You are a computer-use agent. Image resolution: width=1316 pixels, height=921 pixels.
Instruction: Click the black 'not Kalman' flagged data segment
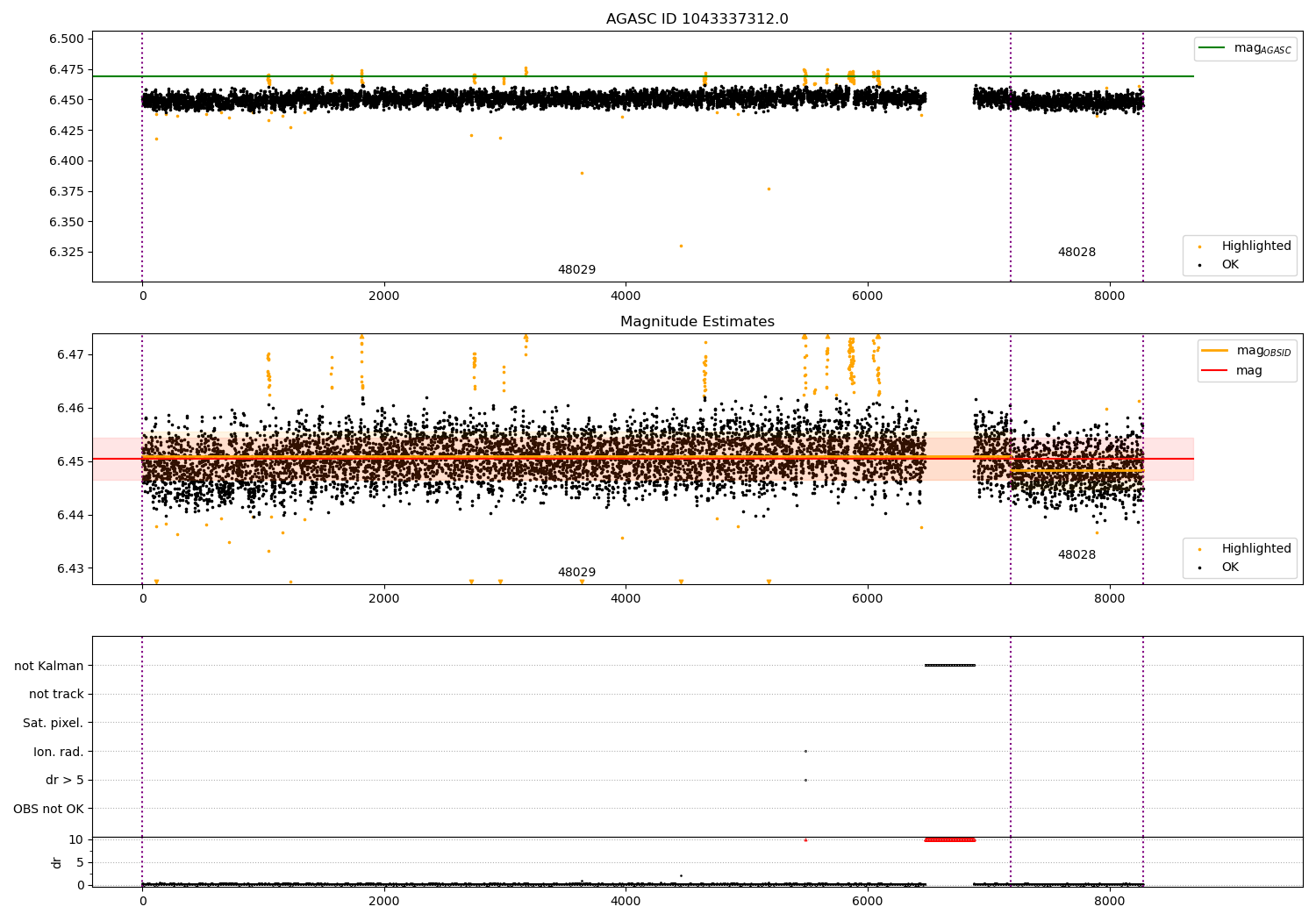(x=949, y=666)
